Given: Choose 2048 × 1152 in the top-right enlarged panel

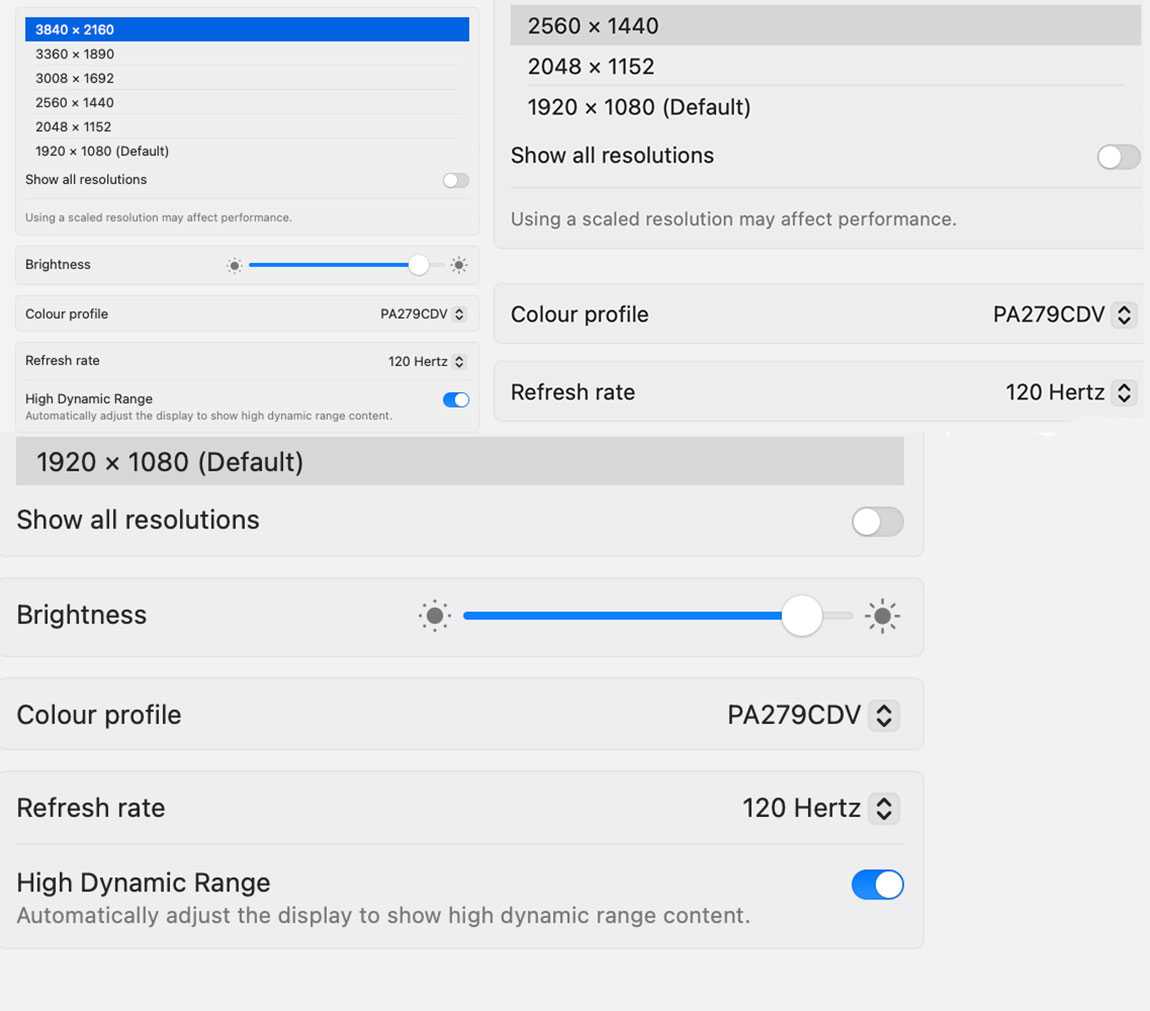Looking at the screenshot, I should coord(825,66).
